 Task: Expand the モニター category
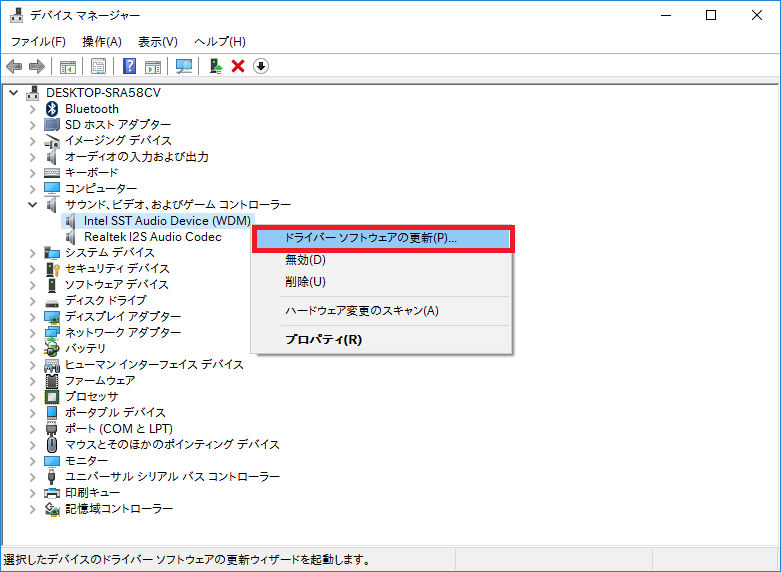click(x=32, y=461)
